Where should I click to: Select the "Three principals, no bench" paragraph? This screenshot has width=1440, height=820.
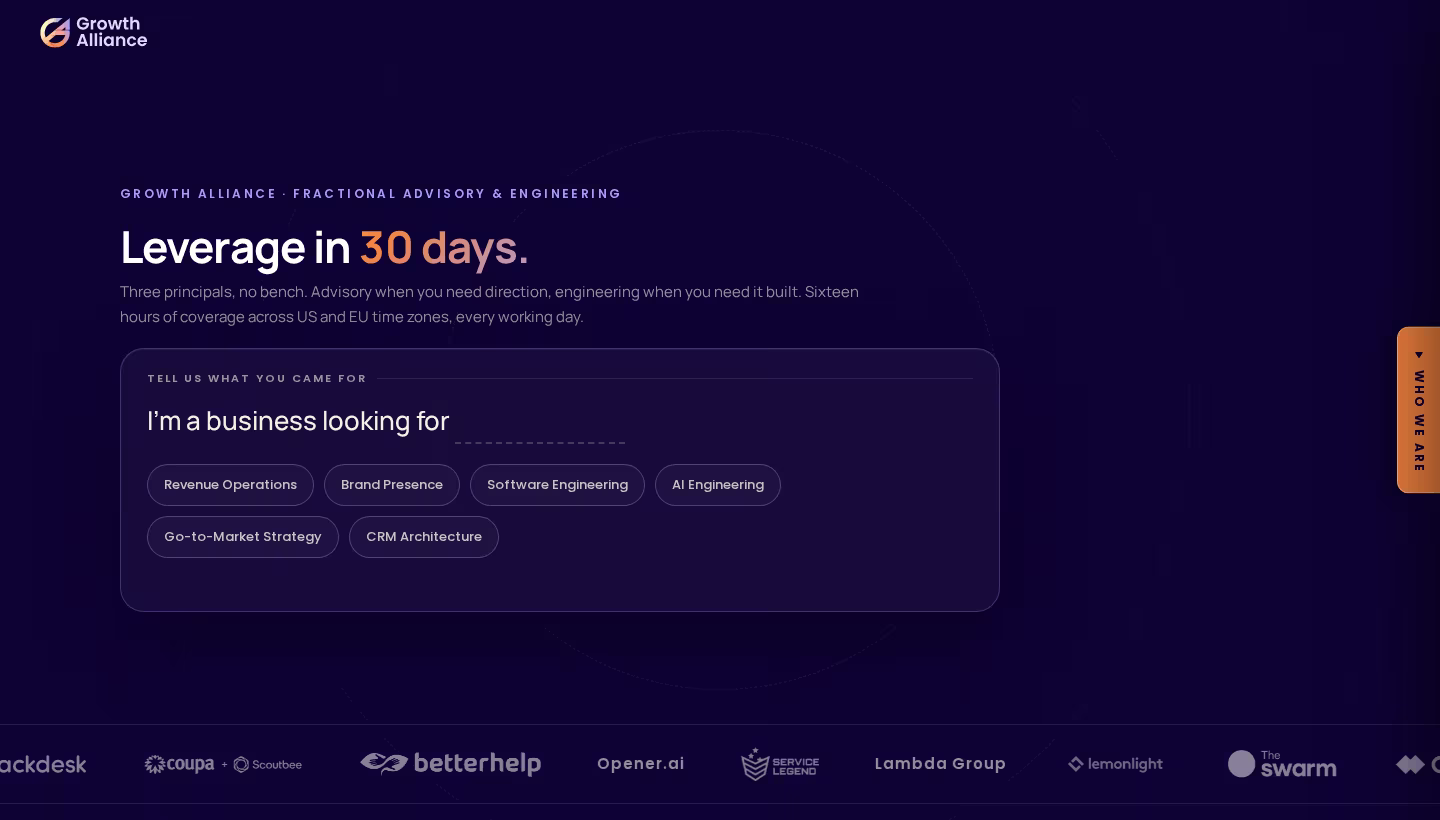click(x=490, y=304)
